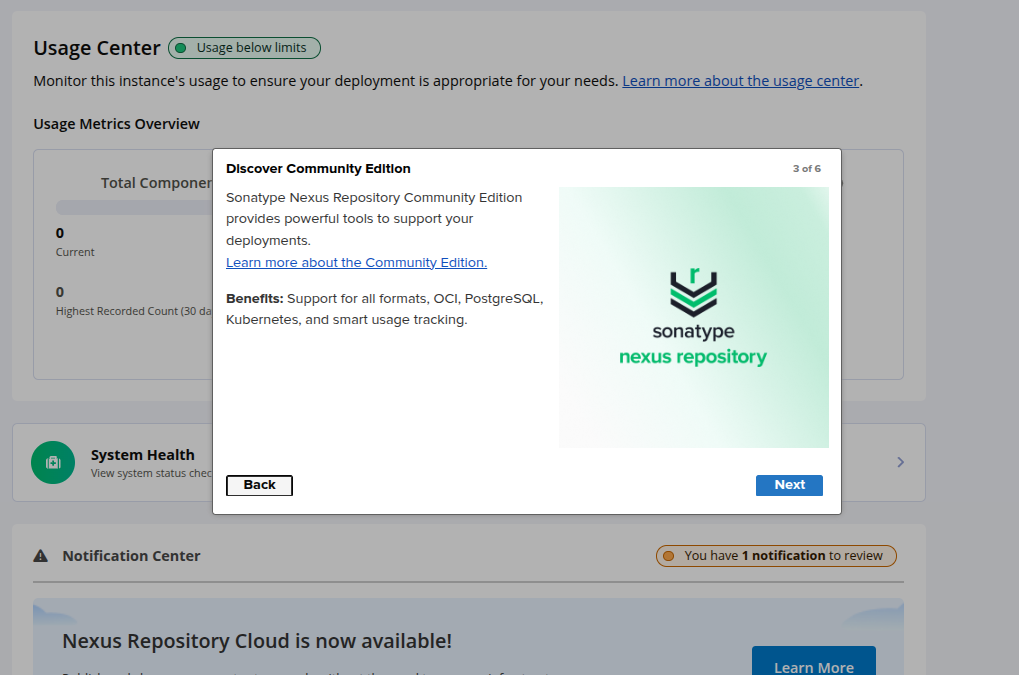This screenshot has width=1019, height=675.
Task: Open the Learn more about the usage center link
Action: 740,81
